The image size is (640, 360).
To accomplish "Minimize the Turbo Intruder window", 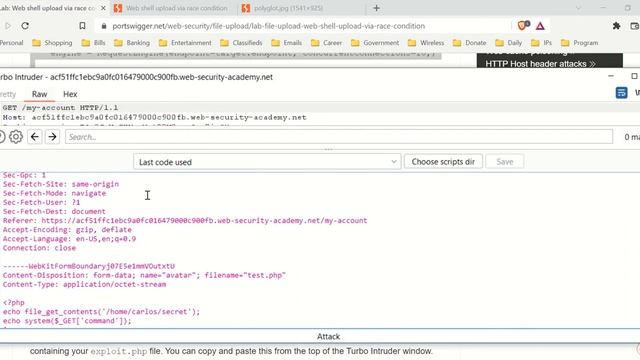I will [x=611, y=76].
